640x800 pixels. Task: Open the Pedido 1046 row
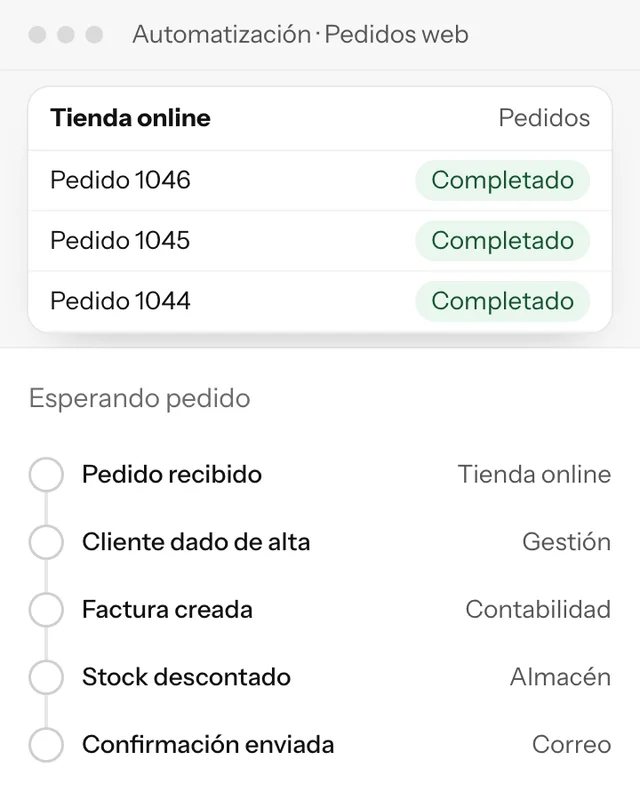[x=320, y=180]
